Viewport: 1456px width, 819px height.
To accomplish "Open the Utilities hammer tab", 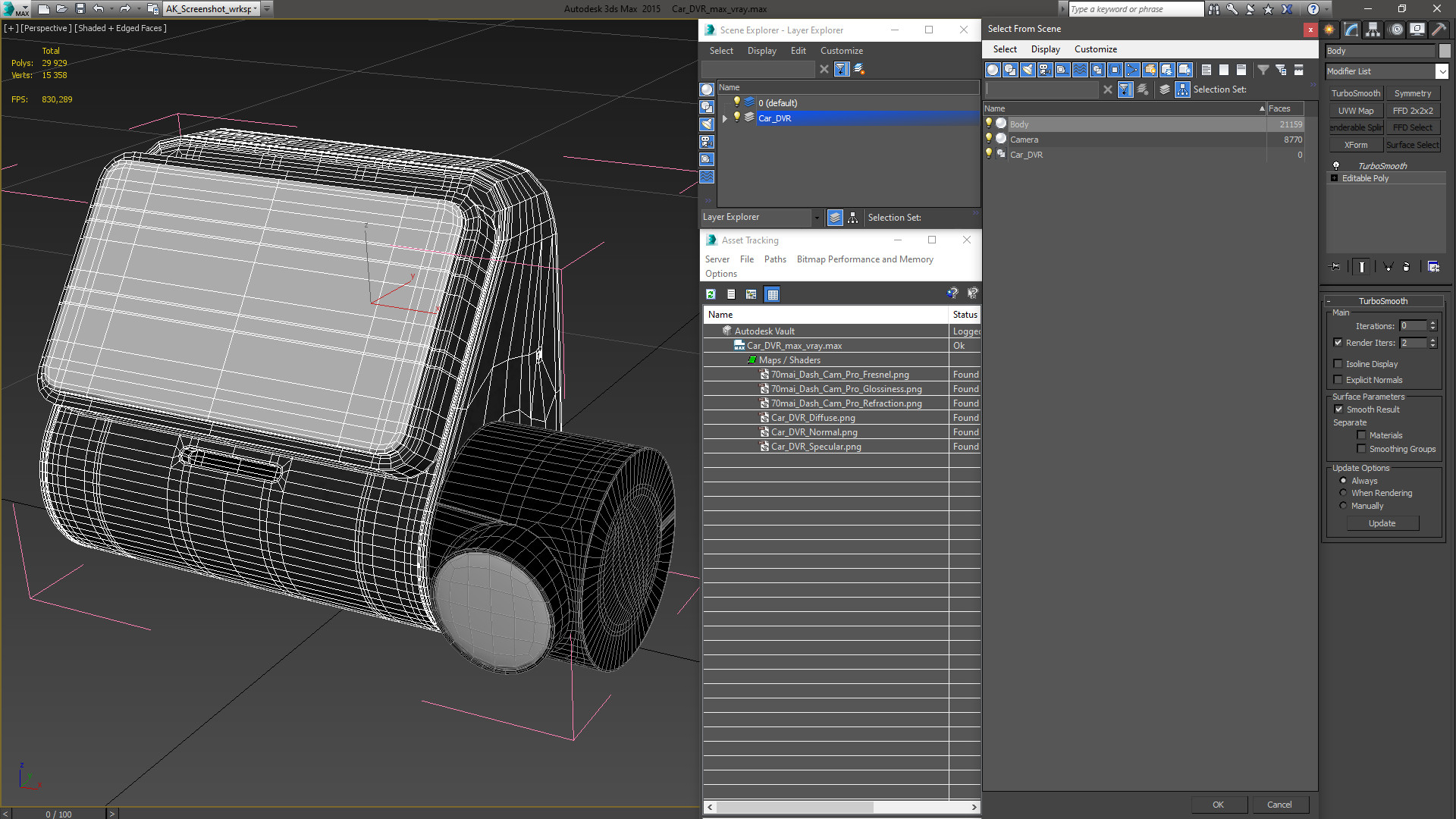I will (x=1439, y=30).
